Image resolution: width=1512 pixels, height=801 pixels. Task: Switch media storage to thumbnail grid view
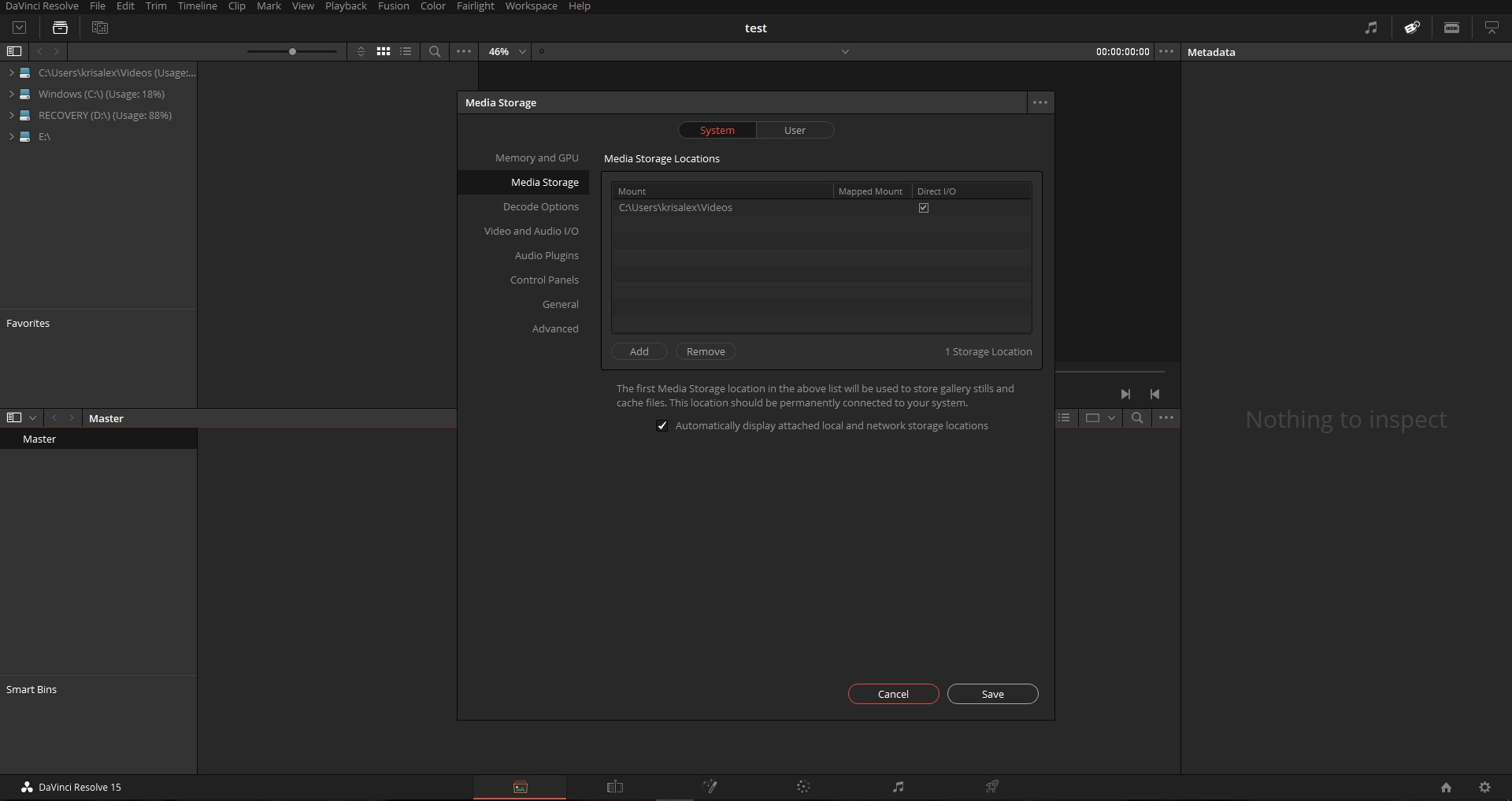[384, 51]
